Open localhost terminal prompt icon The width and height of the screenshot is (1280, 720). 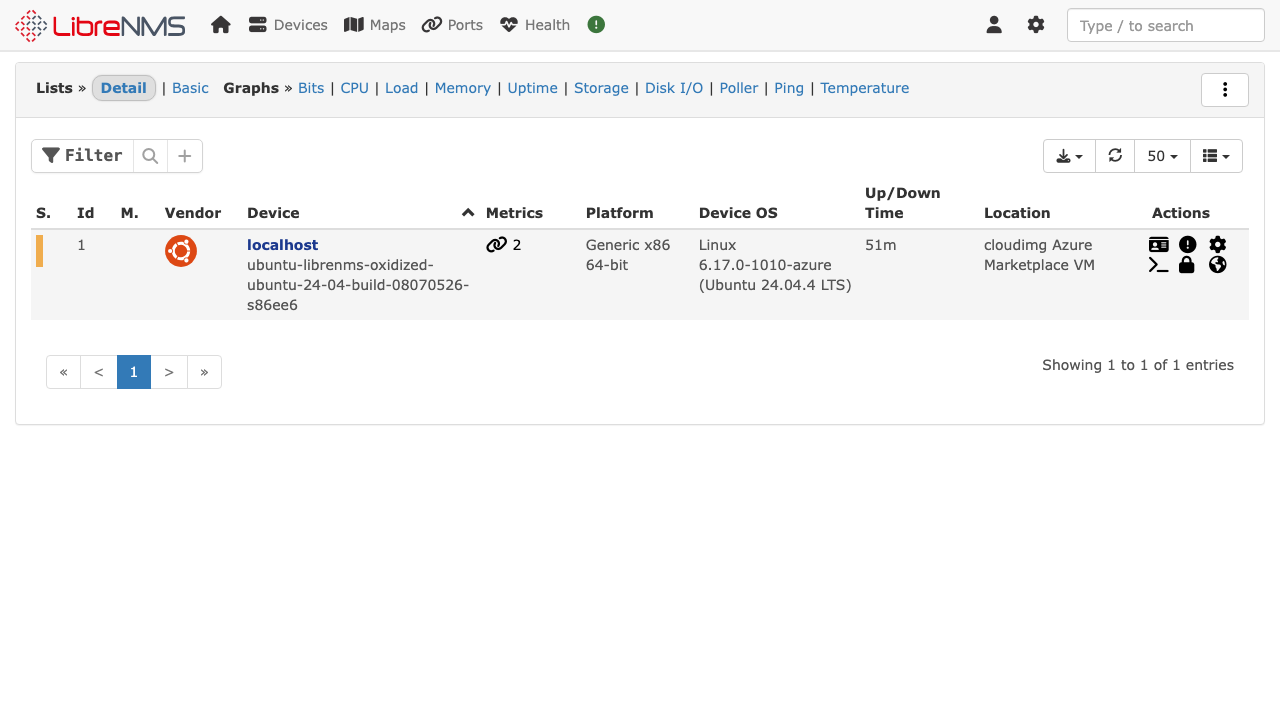coord(1159,265)
